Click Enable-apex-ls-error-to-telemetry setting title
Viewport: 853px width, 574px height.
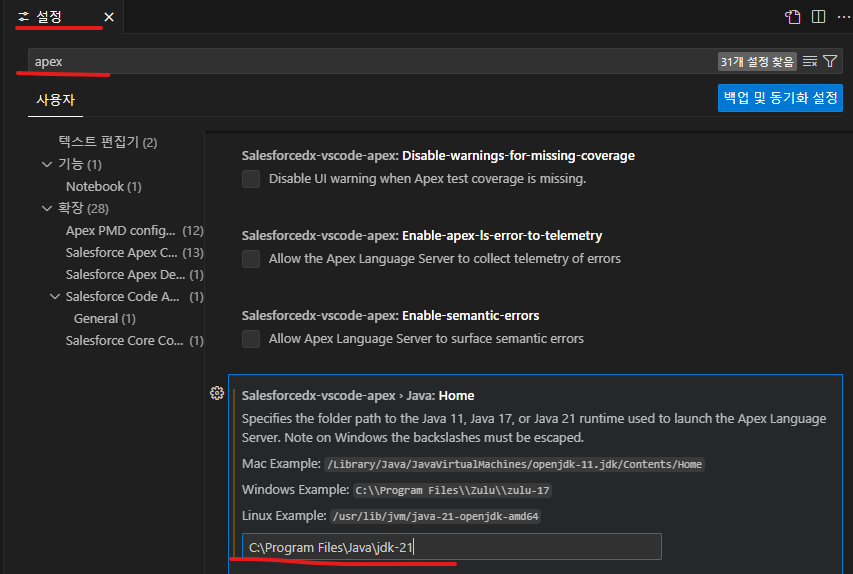click(422, 236)
